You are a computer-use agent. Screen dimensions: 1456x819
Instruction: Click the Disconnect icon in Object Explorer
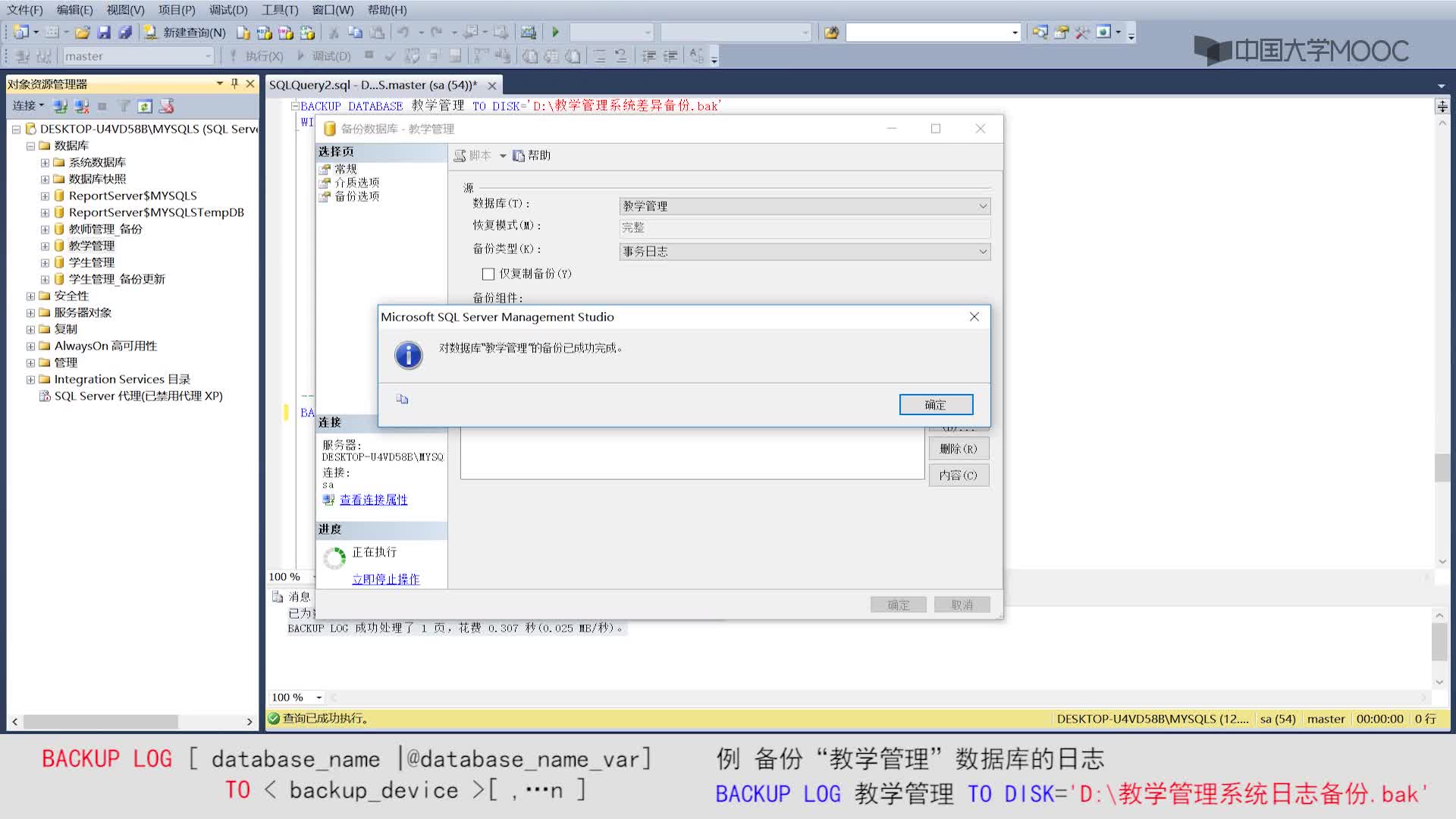click(x=81, y=106)
